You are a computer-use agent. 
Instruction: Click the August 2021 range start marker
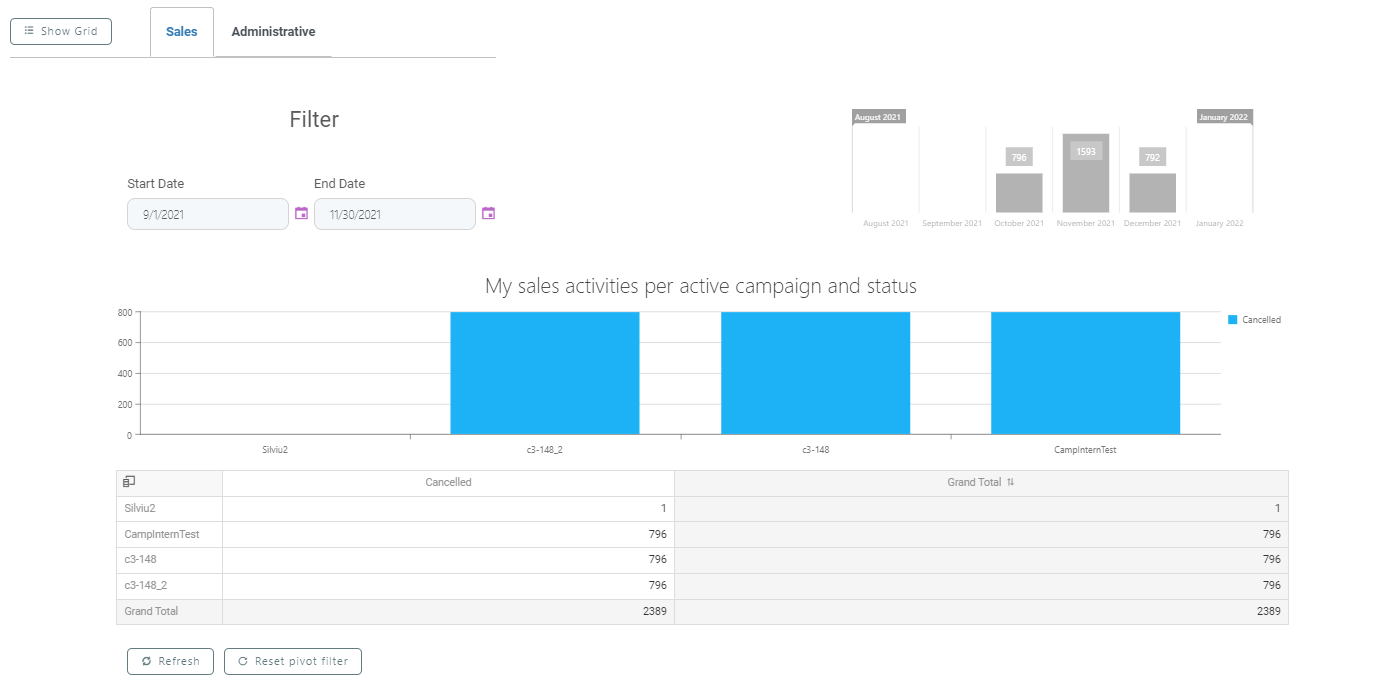pos(877,117)
